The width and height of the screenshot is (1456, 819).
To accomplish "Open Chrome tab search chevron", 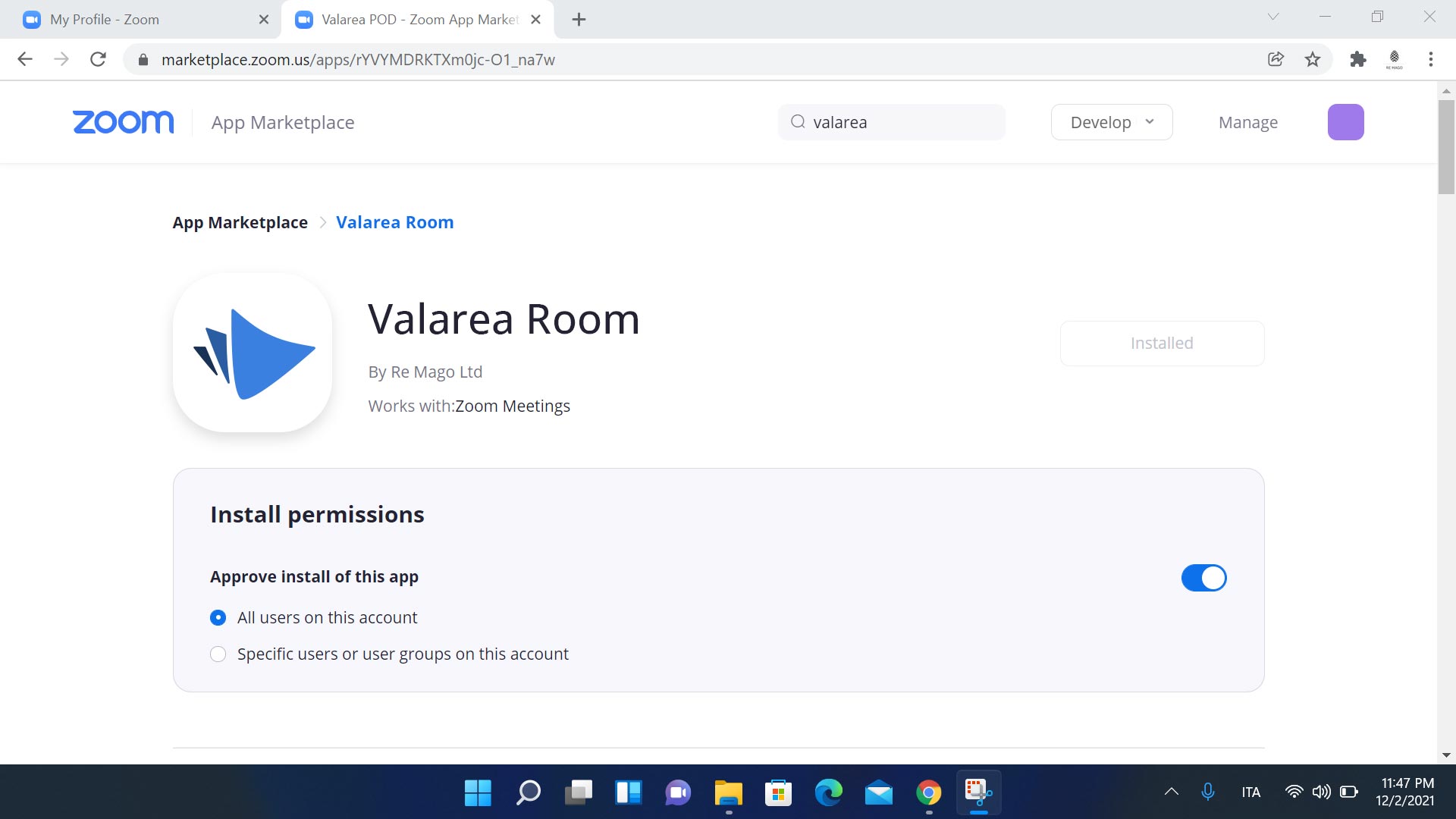I will tap(1273, 17).
